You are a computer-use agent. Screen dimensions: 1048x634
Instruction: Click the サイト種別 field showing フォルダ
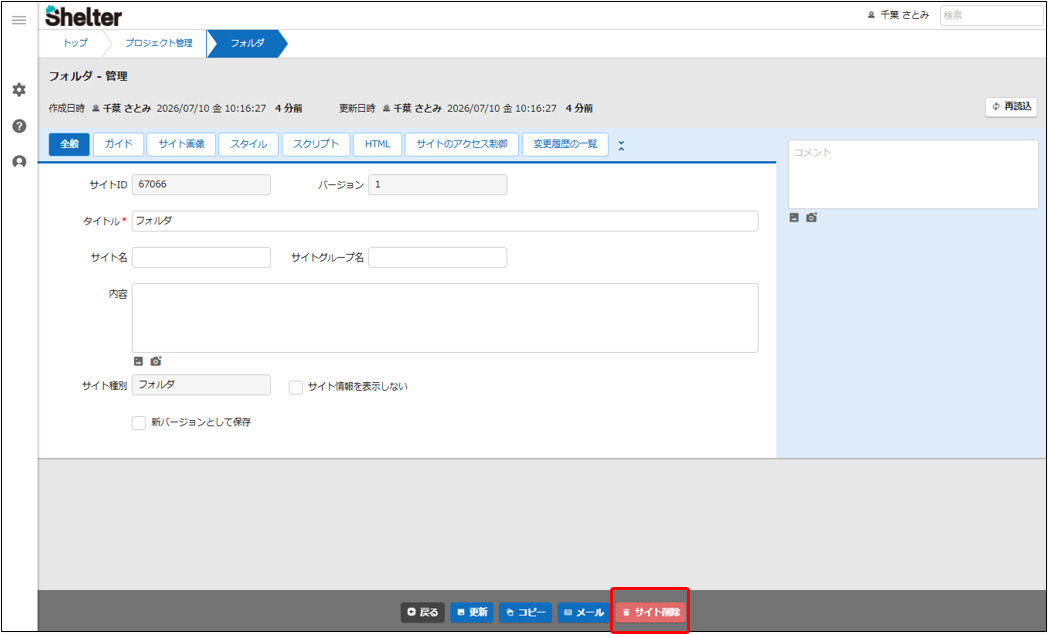pos(201,385)
